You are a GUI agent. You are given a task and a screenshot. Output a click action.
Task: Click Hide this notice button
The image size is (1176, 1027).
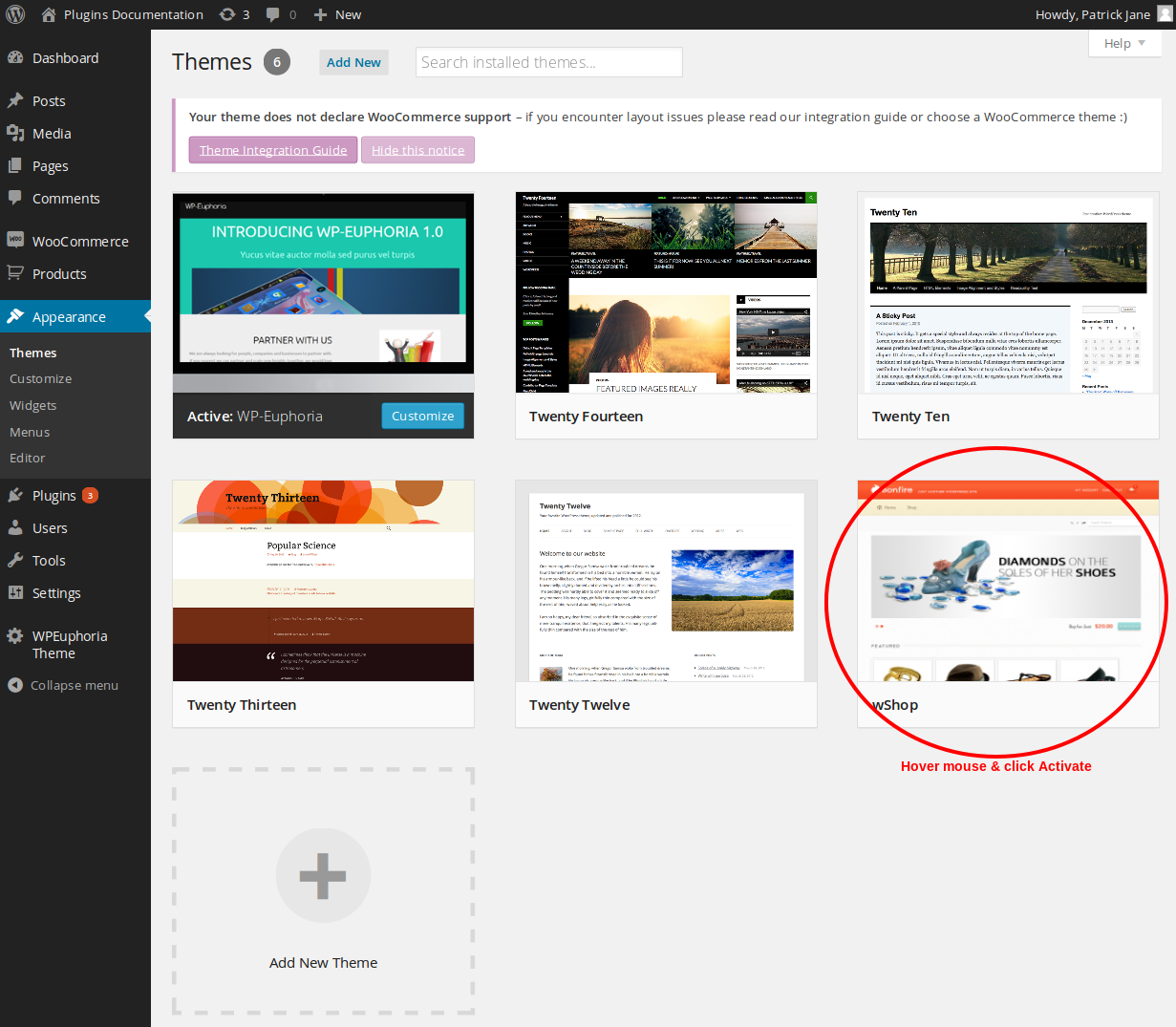(x=417, y=150)
